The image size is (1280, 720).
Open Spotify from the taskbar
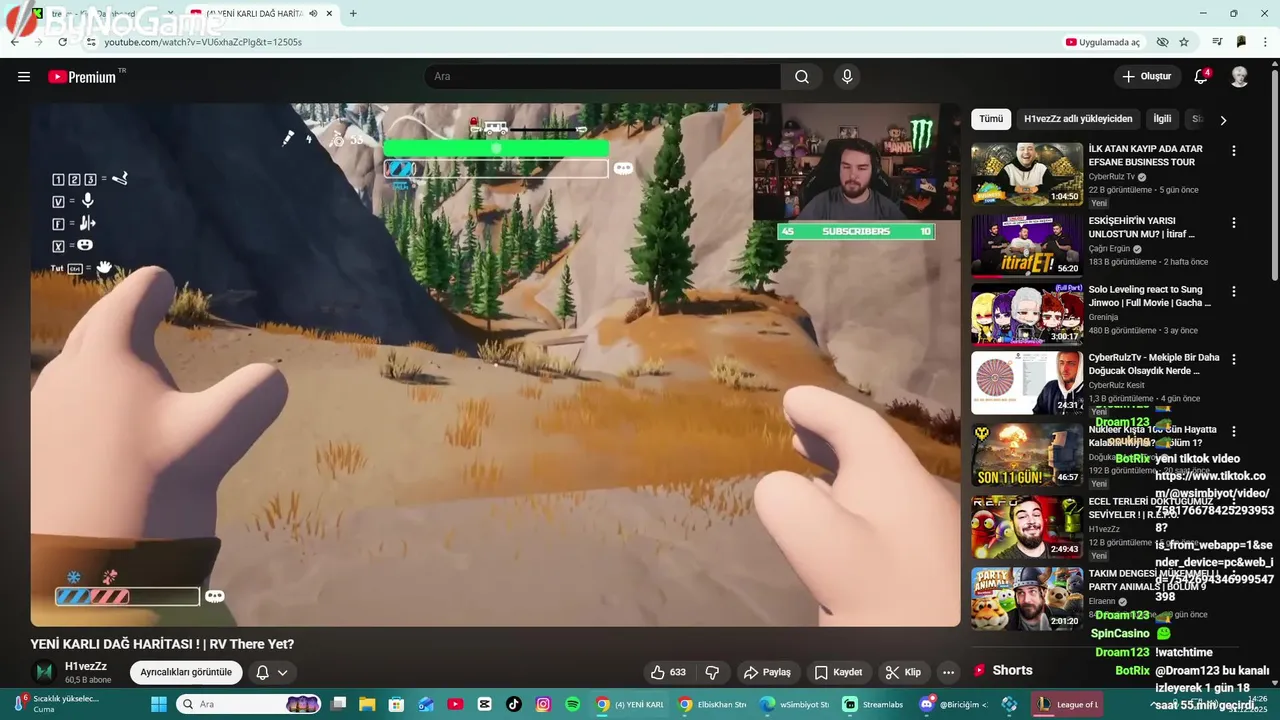(x=572, y=704)
